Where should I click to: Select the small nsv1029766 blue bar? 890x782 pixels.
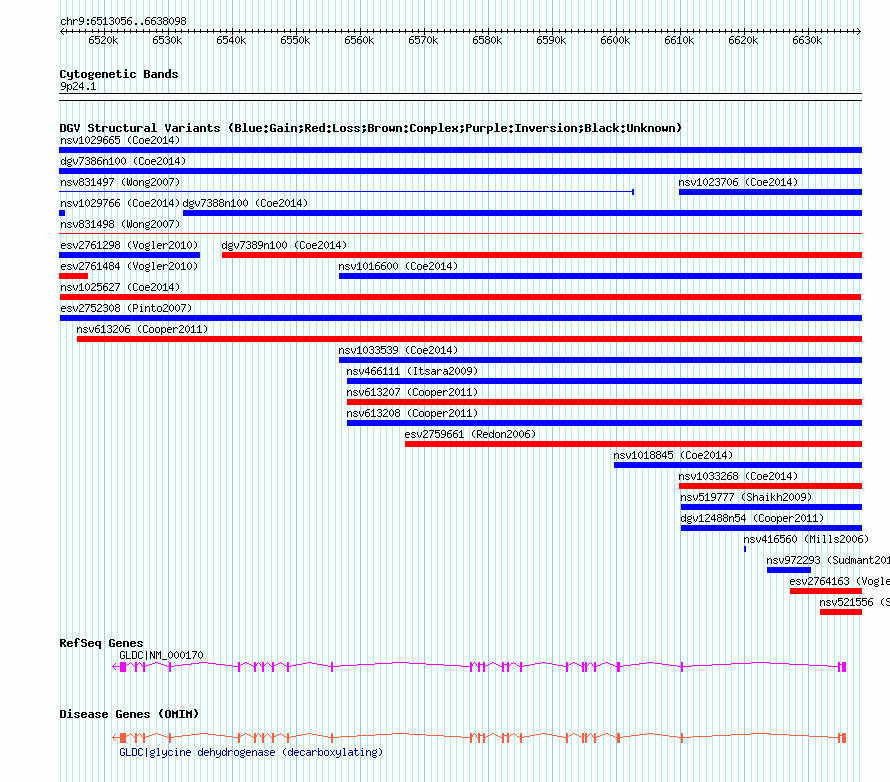tap(62, 213)
